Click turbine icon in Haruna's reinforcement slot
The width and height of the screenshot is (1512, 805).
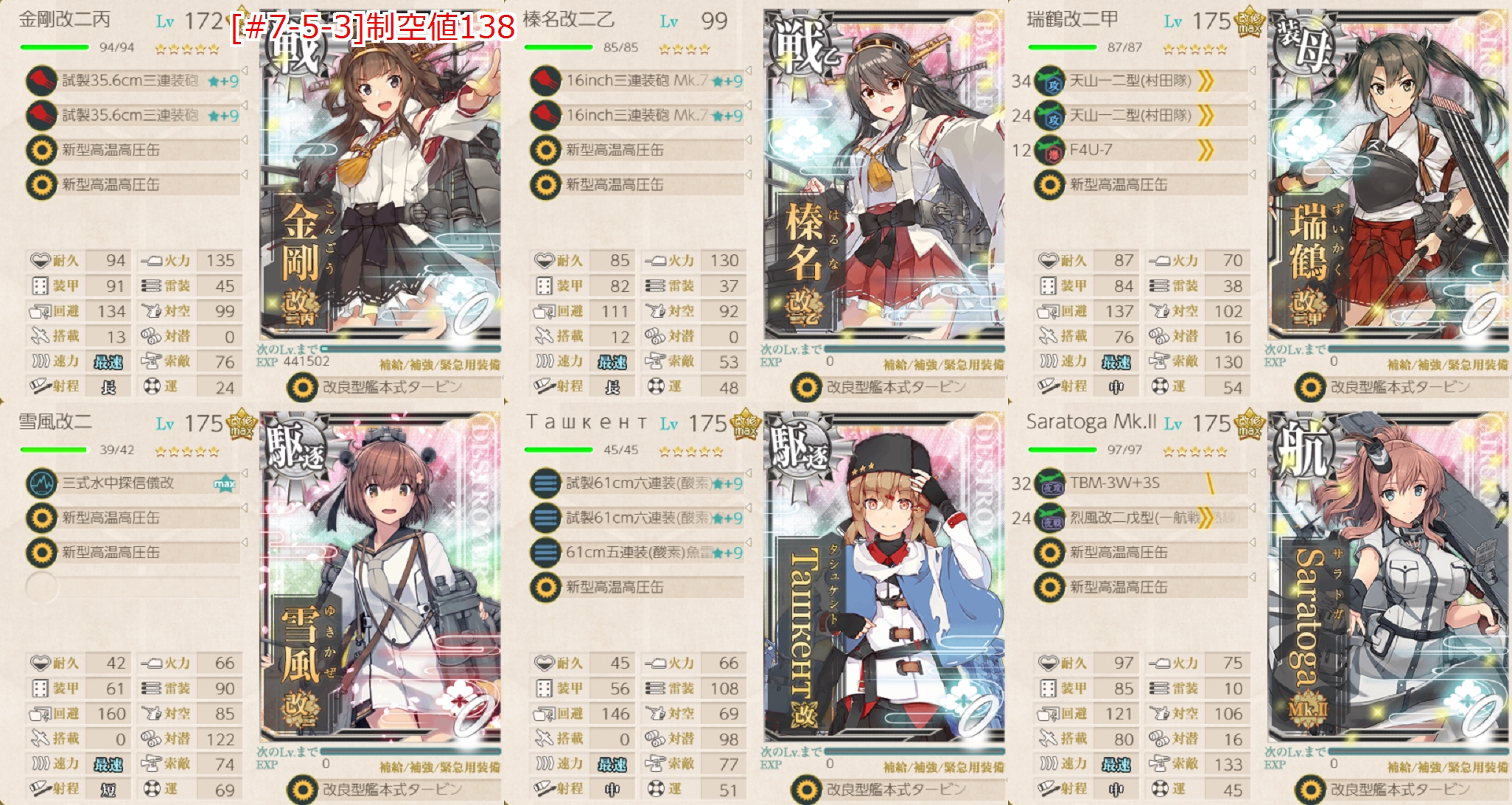click(806, 387)
